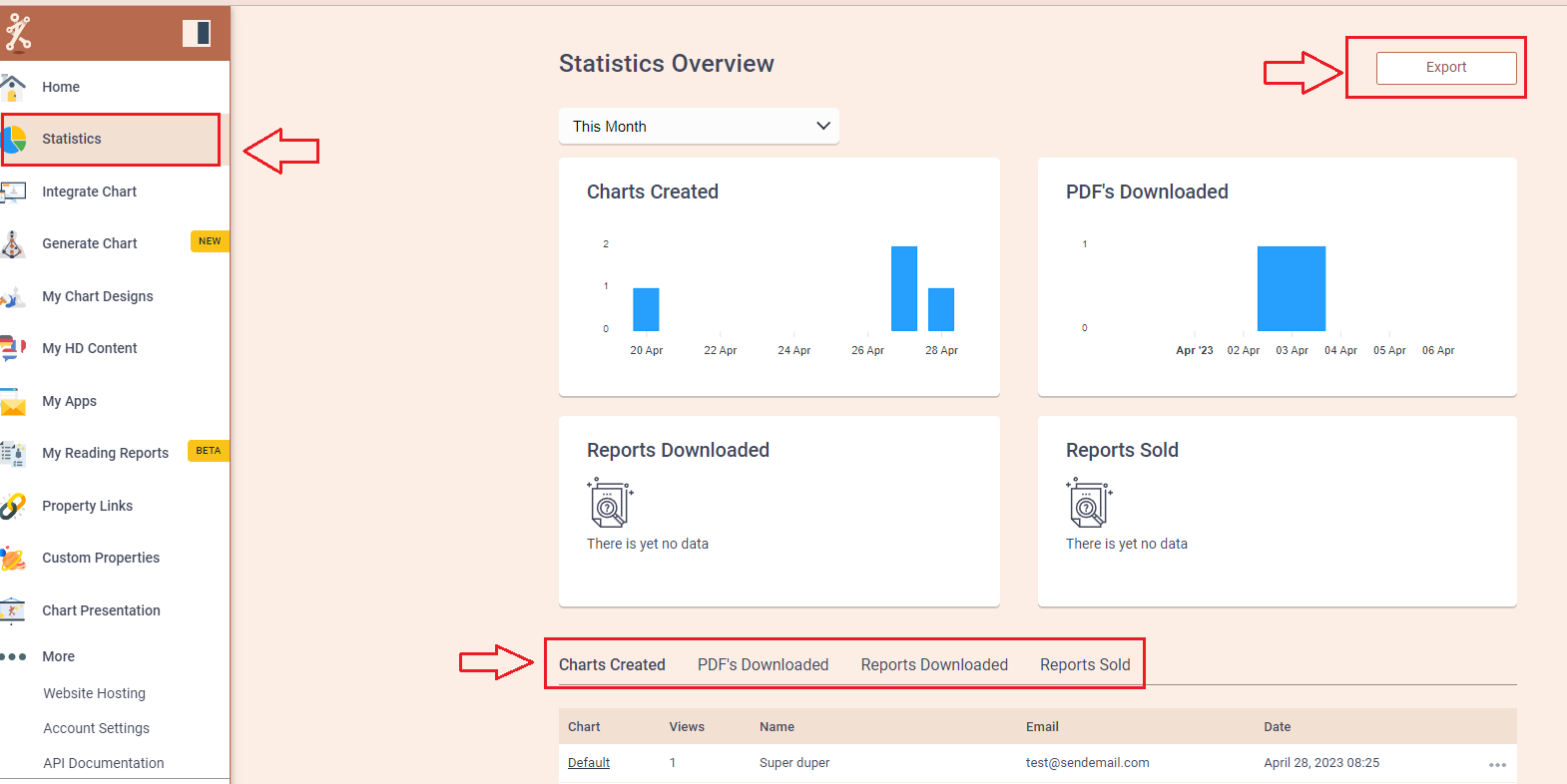Toggle the sidebar collapse icon

[x=197, y=33]
